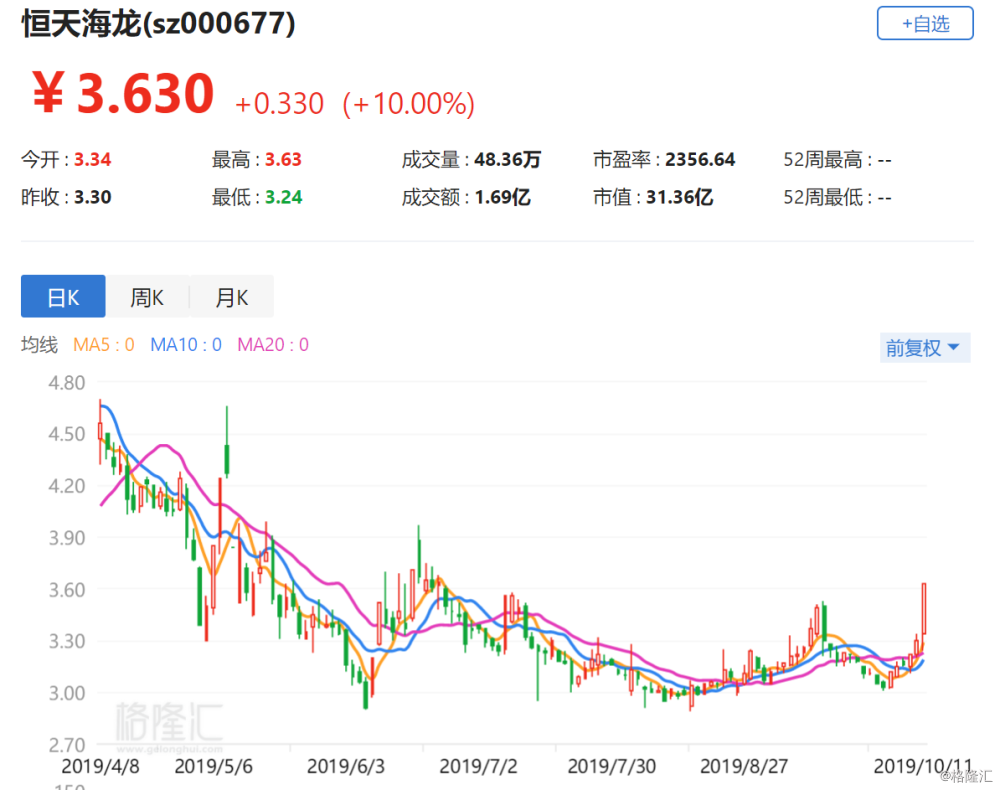The height and width of the screenshot is (790, 1000).
Task: Select the 52周最低 label
Action: click(823, 197)
